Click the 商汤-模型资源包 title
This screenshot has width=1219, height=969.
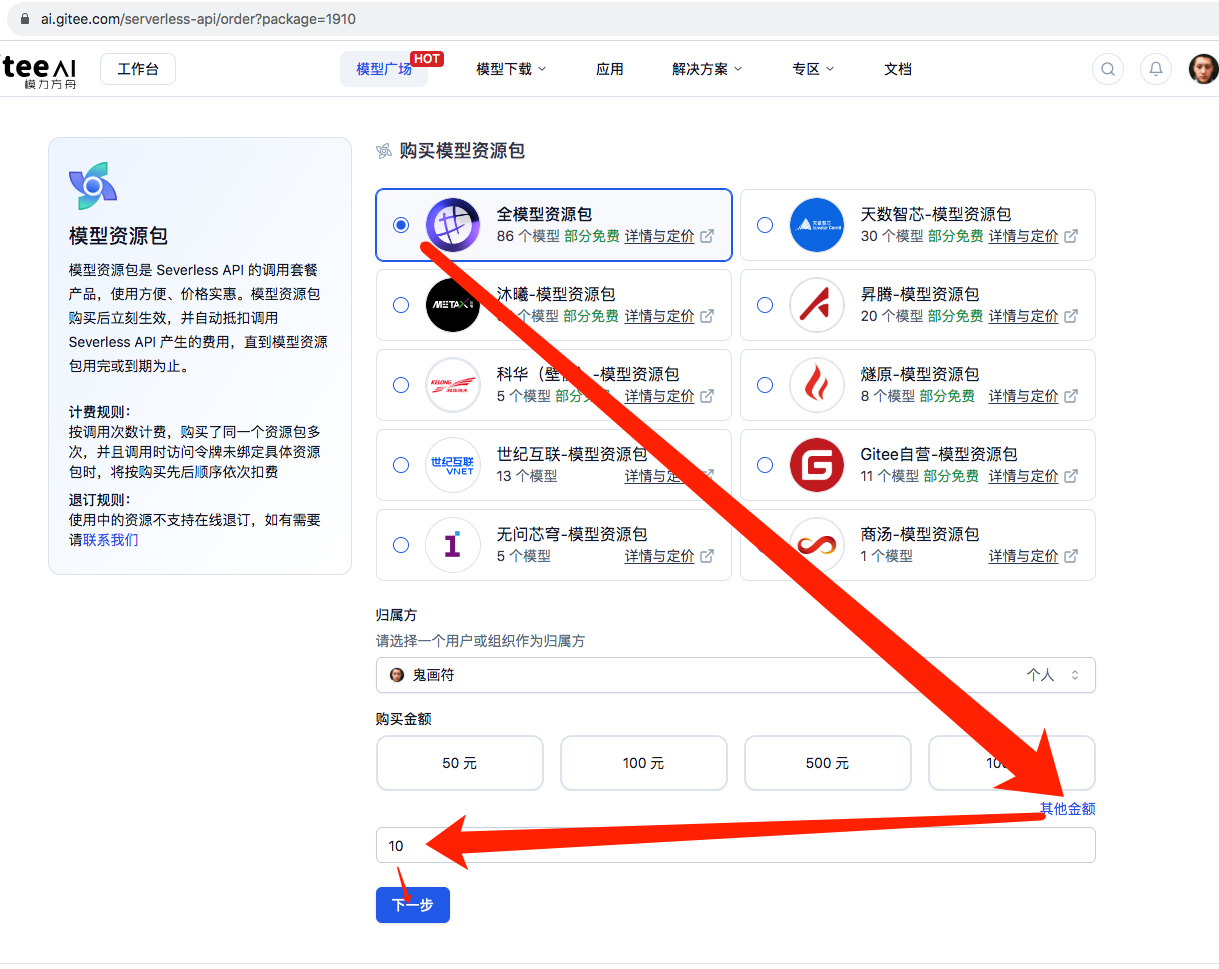[x=920, y=534]
